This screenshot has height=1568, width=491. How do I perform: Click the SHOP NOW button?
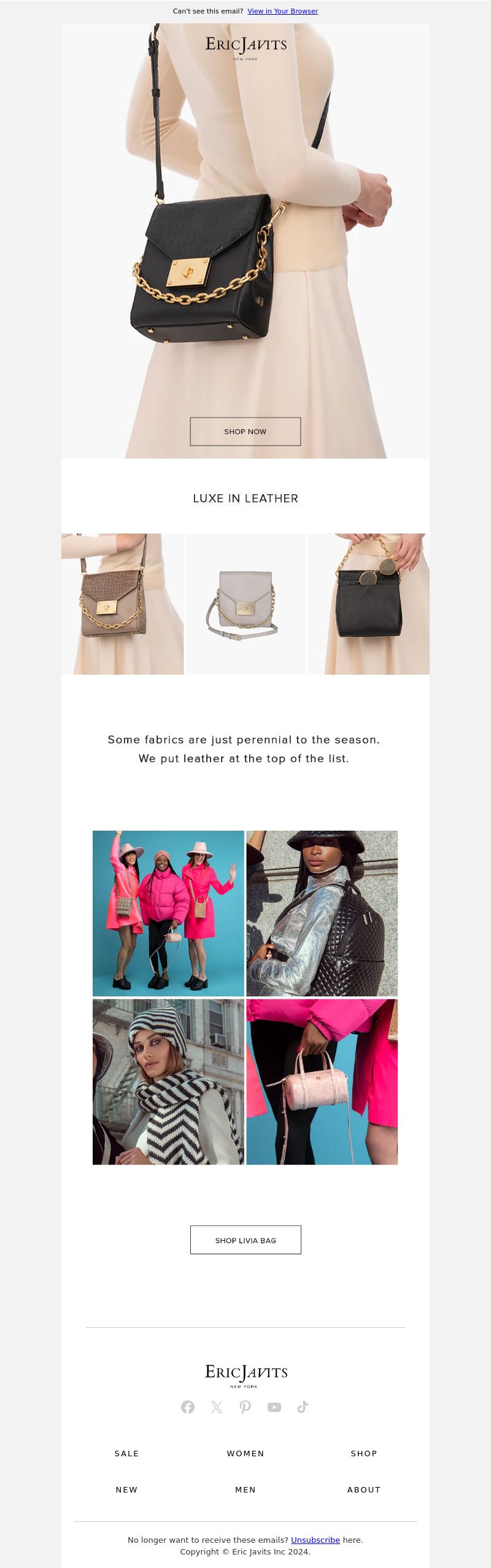click(x=245, y=432)
